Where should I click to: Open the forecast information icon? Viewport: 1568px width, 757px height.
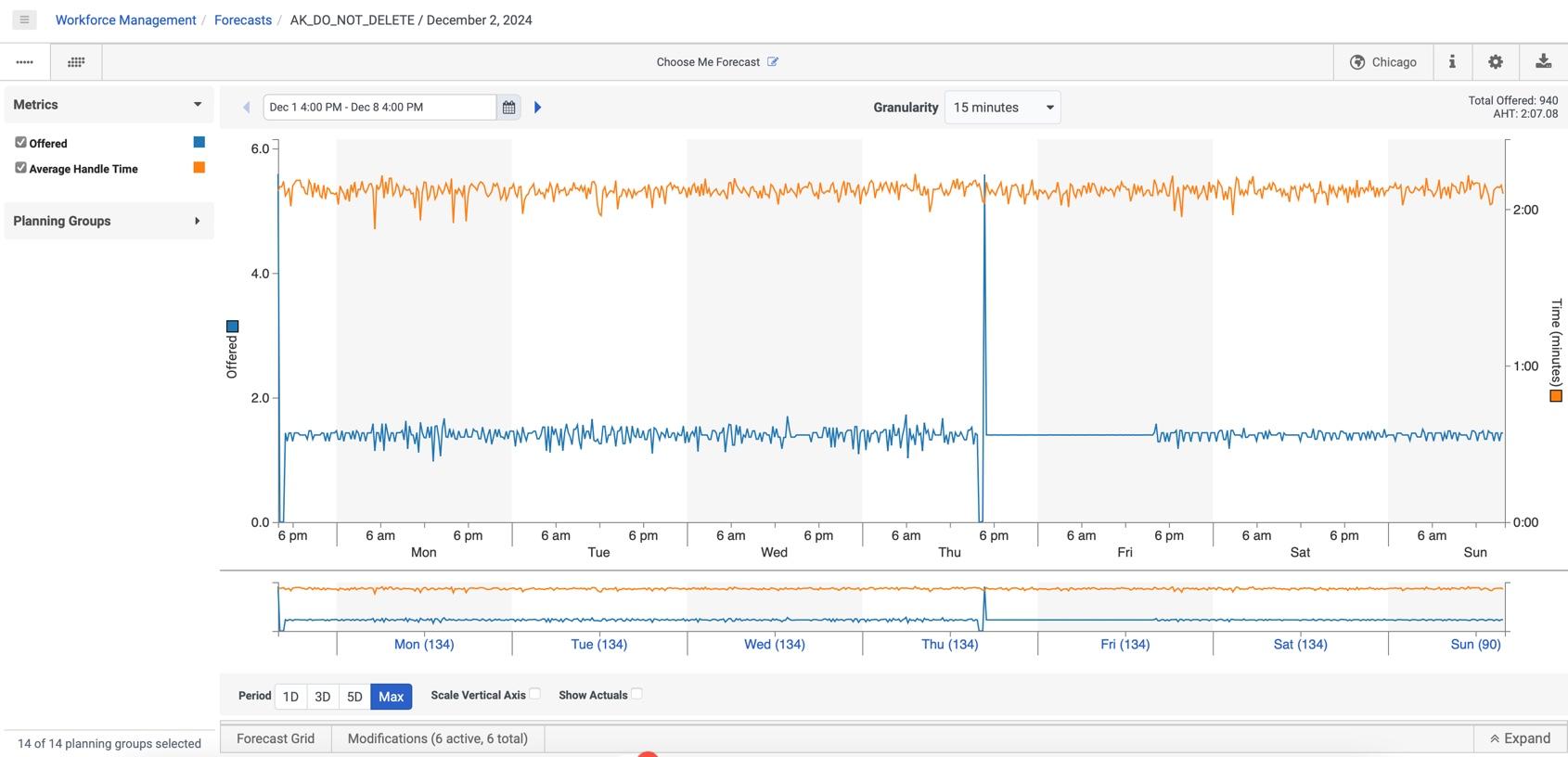coord(1452,62)
